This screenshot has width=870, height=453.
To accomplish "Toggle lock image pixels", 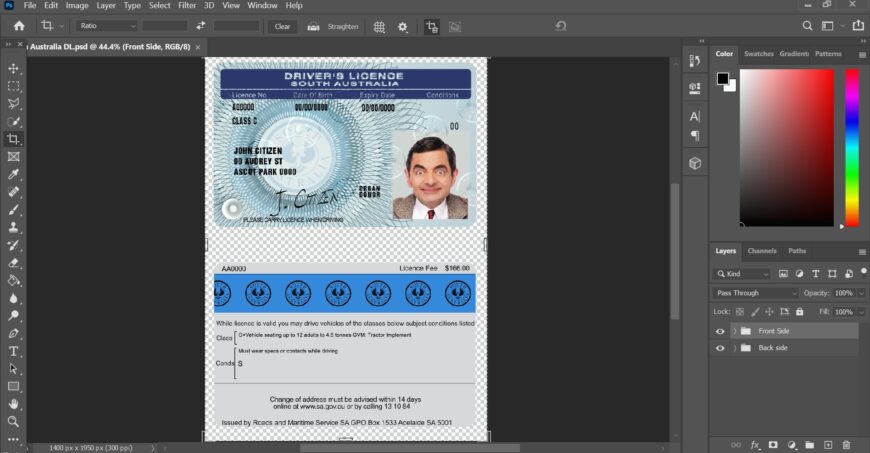I will tap(755, 312).
